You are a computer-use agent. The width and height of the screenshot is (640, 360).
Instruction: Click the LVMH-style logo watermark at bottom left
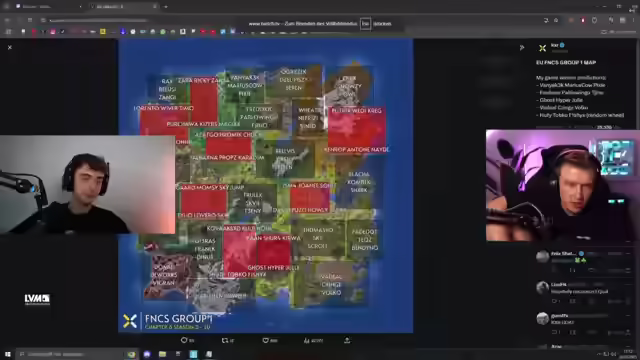coord(37,299)
